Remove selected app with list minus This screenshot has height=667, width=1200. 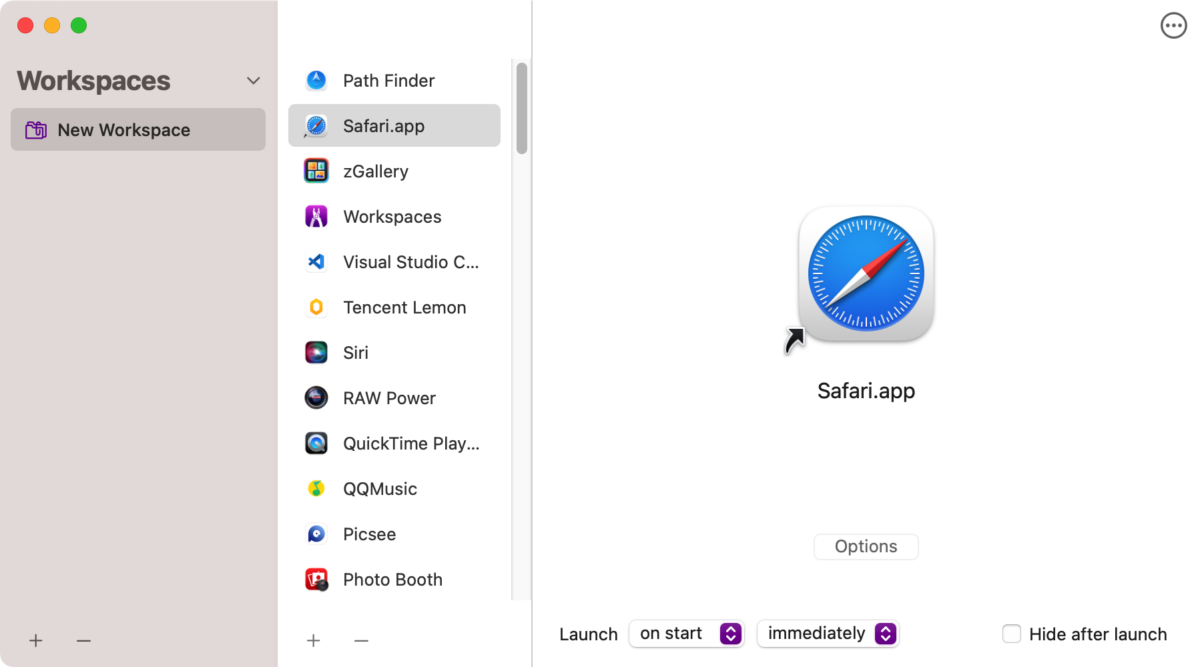361,640
